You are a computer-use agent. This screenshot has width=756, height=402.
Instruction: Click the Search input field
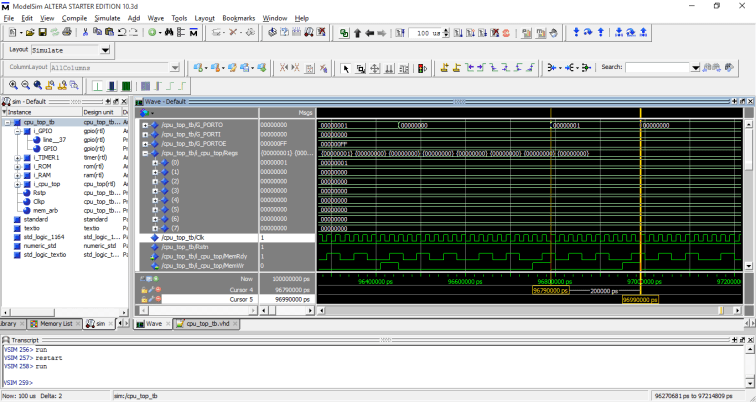pos(658,67)
